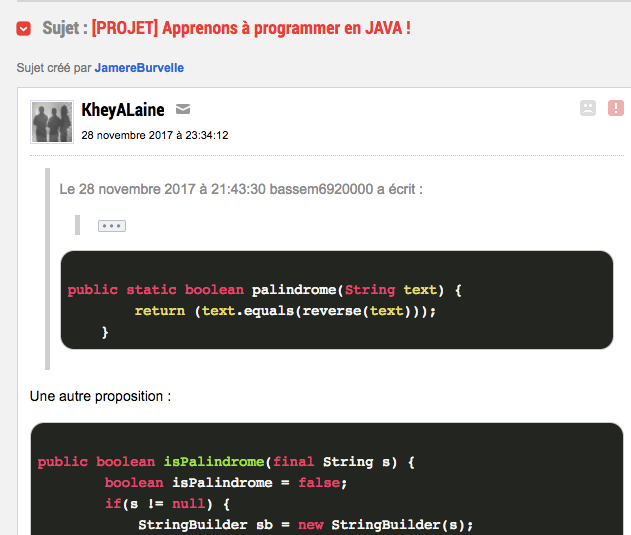Click 'return' line in quoted code
Image resolution: width=631 pixels, height=535 pixels.
tap(286, 311)
